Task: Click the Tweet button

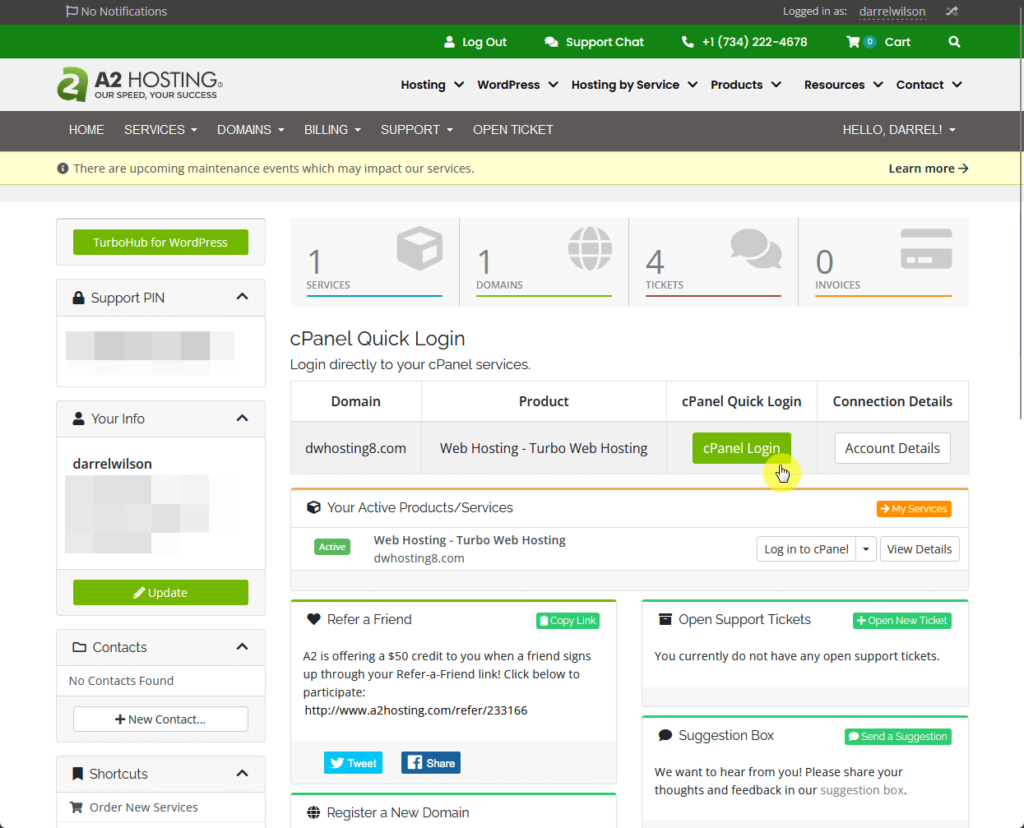Action: click(x=353, y=763)
